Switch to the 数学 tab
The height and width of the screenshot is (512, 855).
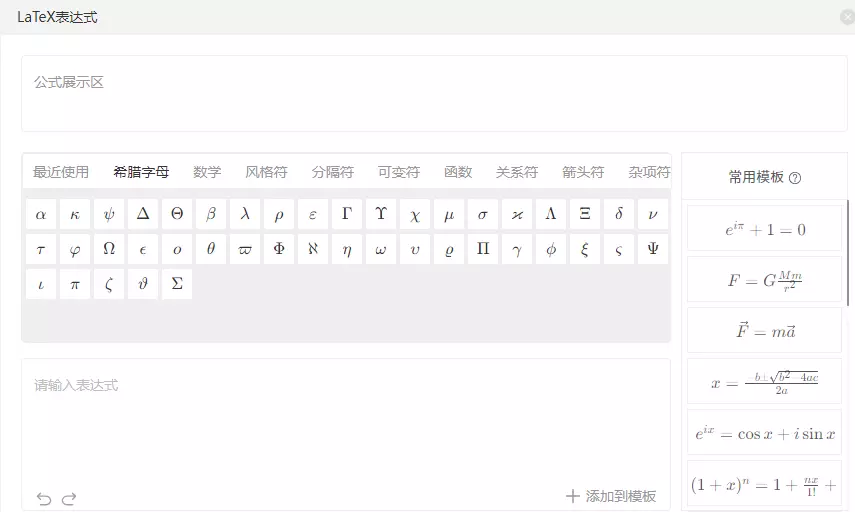tap(207, 172)
